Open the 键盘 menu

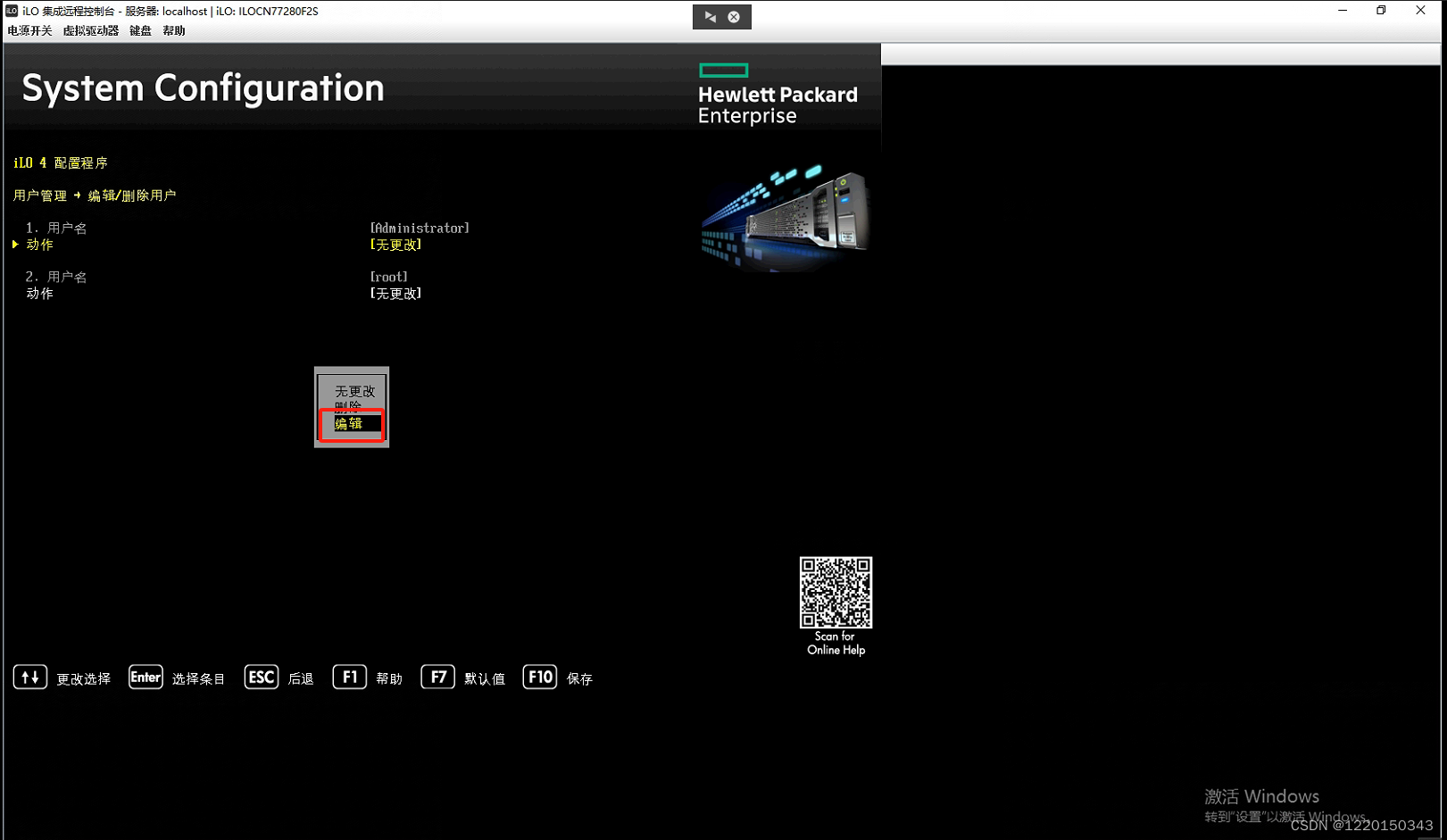(140, 30)
